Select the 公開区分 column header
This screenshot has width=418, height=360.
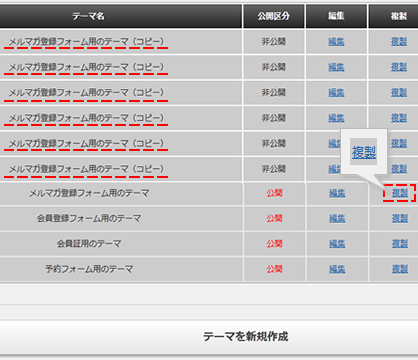click(273, 16)
